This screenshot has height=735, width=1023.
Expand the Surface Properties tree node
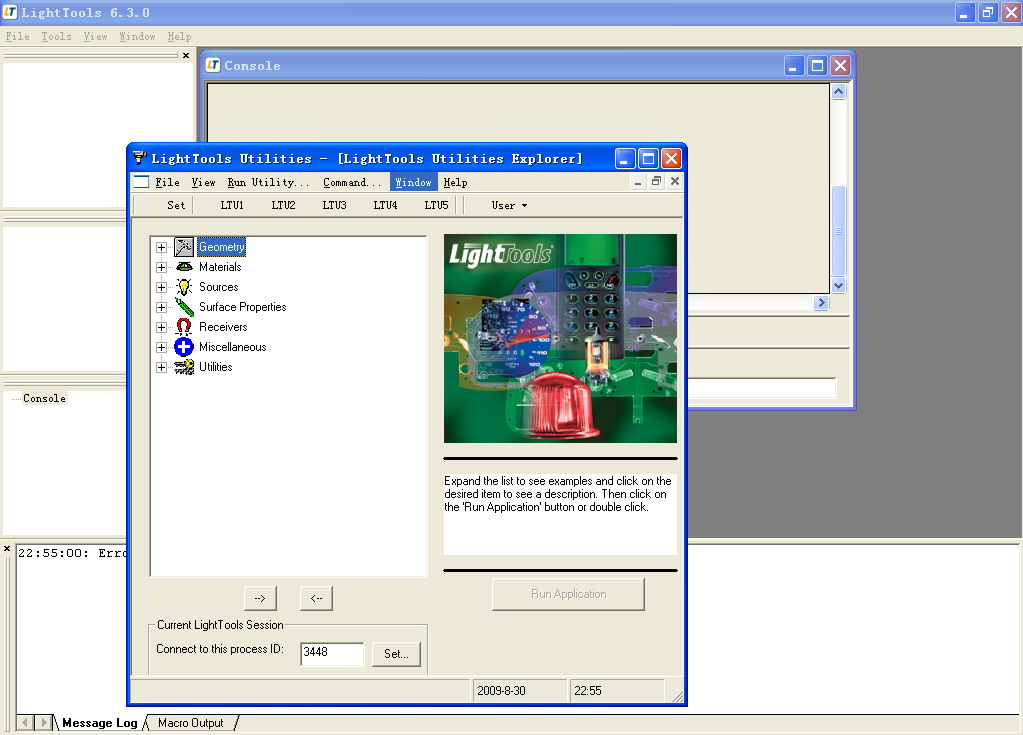pyautogui.click(x=161, y=307)
